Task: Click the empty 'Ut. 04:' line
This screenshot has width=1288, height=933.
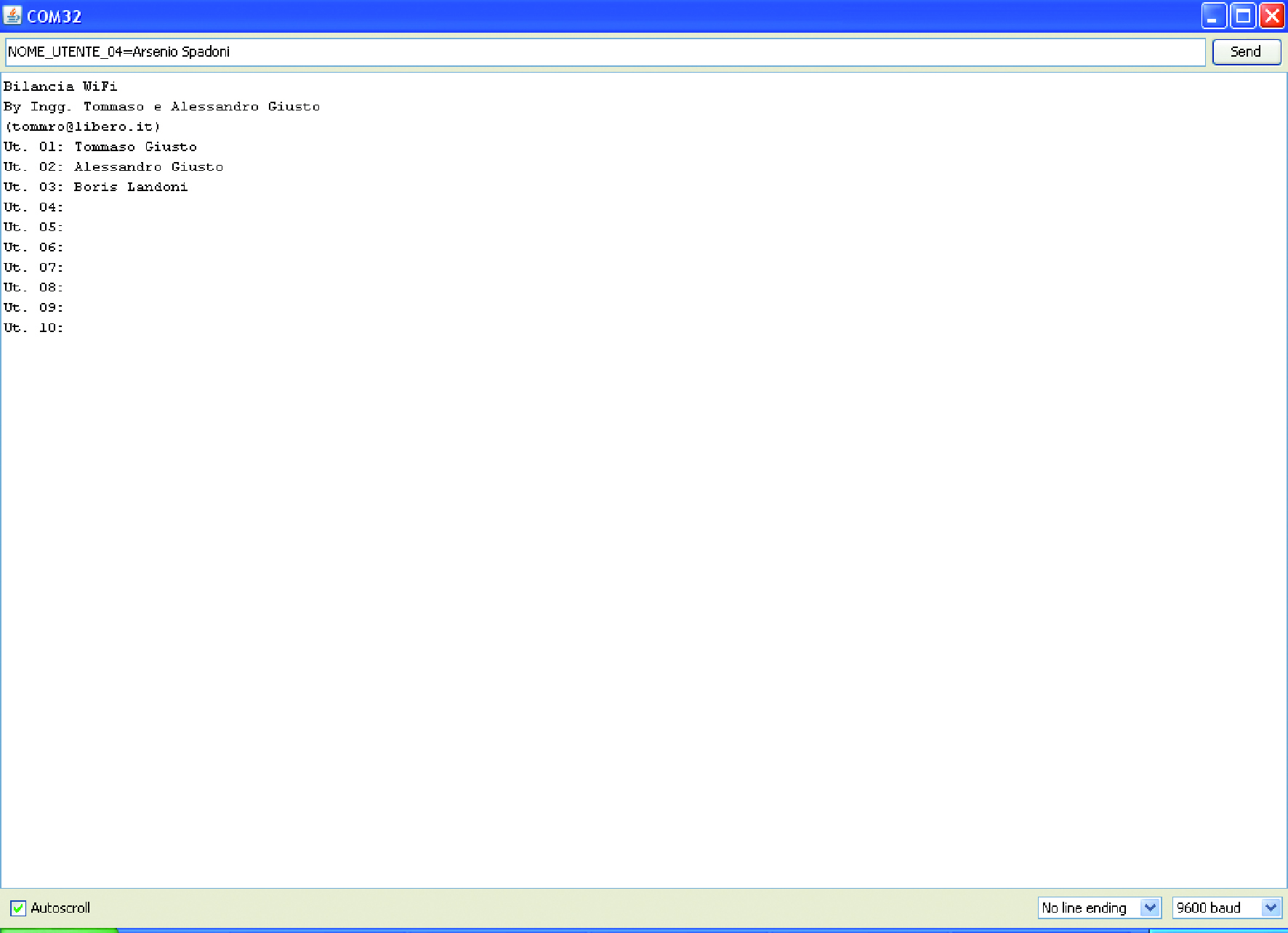Action: [33, 207]
